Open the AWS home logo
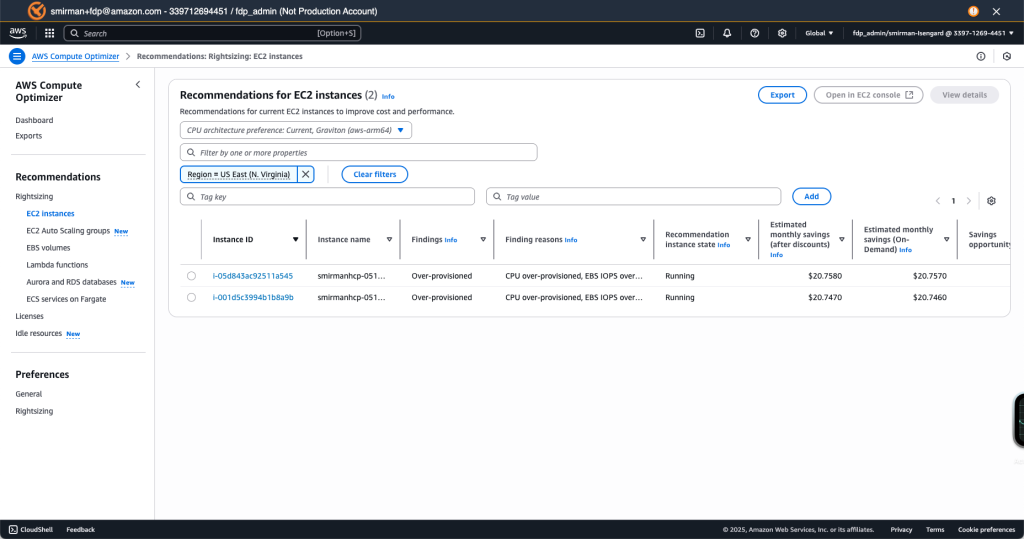 18,33
